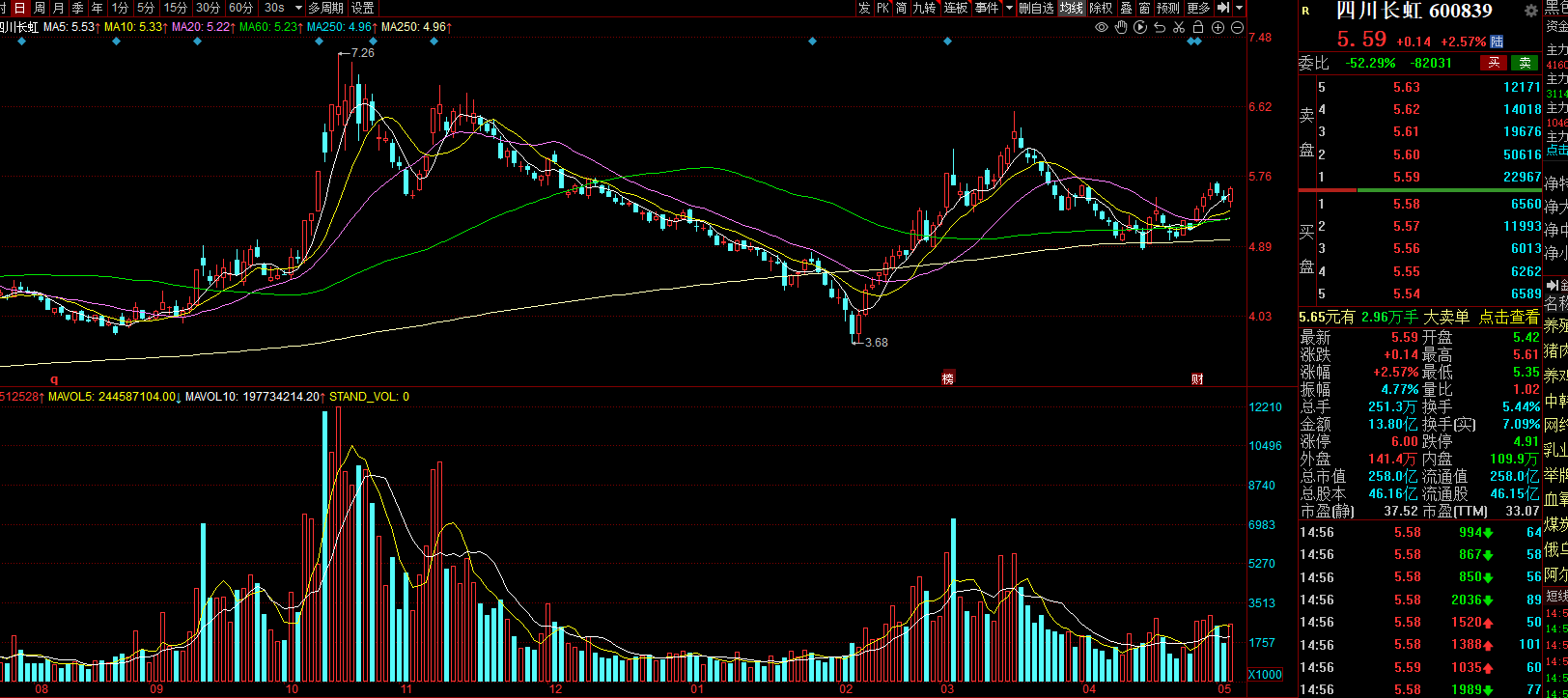Viewport: 1568px width, 698px height.
Task: Click the q marker at chart bottom-left
Action: point(54,379)
